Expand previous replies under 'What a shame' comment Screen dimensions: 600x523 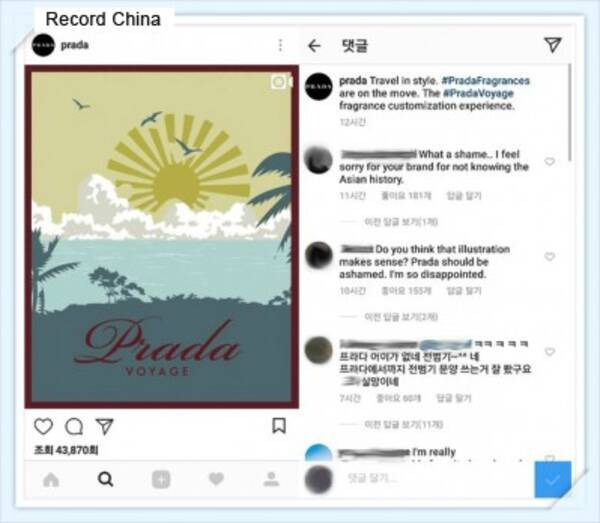pyautogui.click(x=401, y=222)
